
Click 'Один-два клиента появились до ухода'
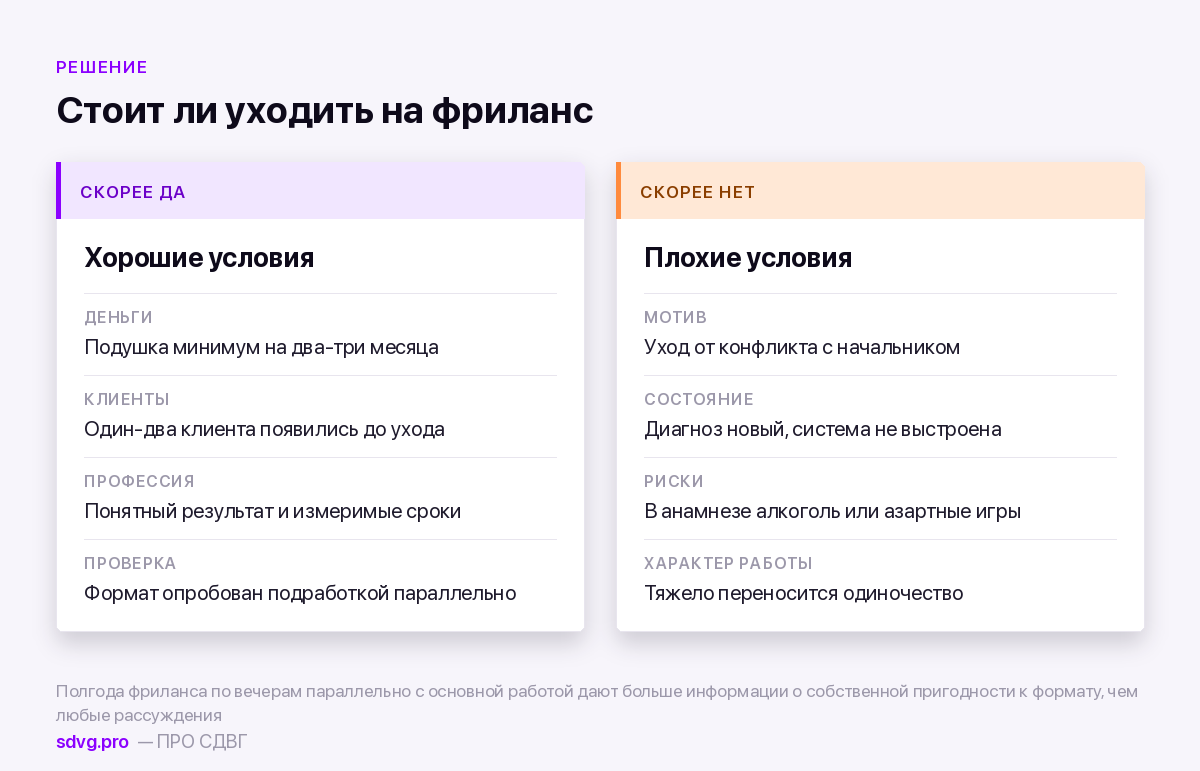tap(264, 429)
